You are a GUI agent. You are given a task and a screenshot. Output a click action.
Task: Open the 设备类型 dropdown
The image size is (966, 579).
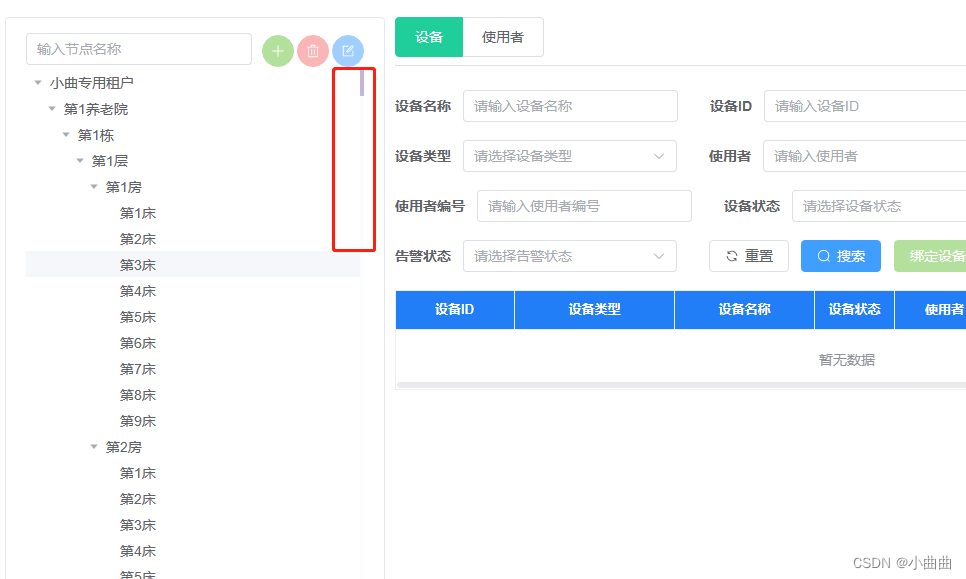[570, 156]
